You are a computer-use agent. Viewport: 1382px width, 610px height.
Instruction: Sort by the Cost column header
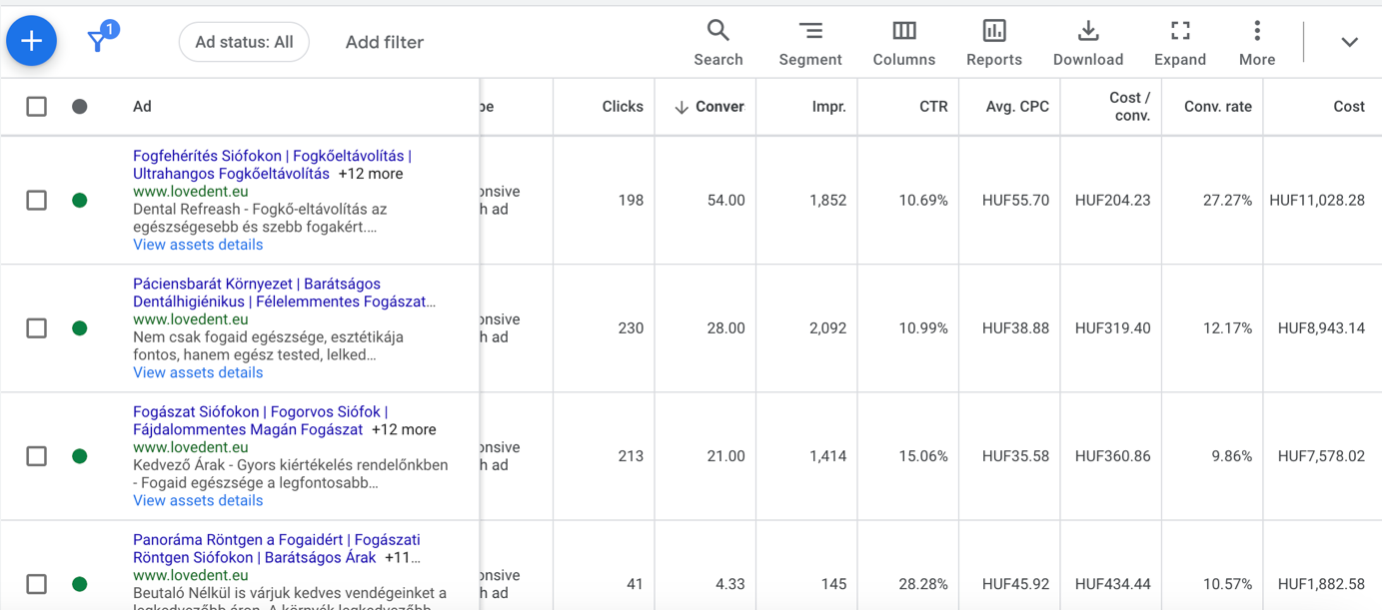pyautogui.click(x=1349, y=106)
